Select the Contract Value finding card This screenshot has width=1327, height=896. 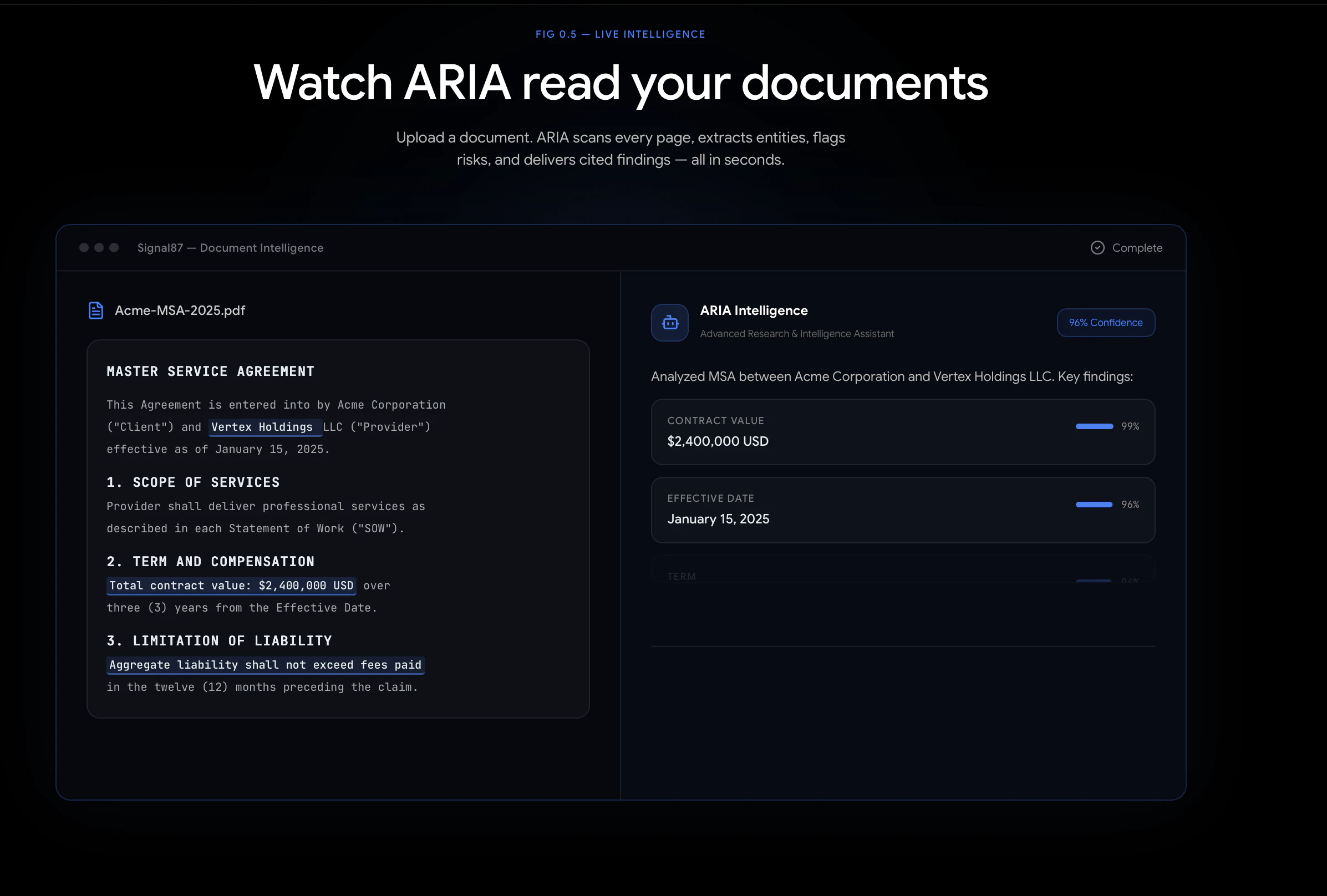[902, 432]
